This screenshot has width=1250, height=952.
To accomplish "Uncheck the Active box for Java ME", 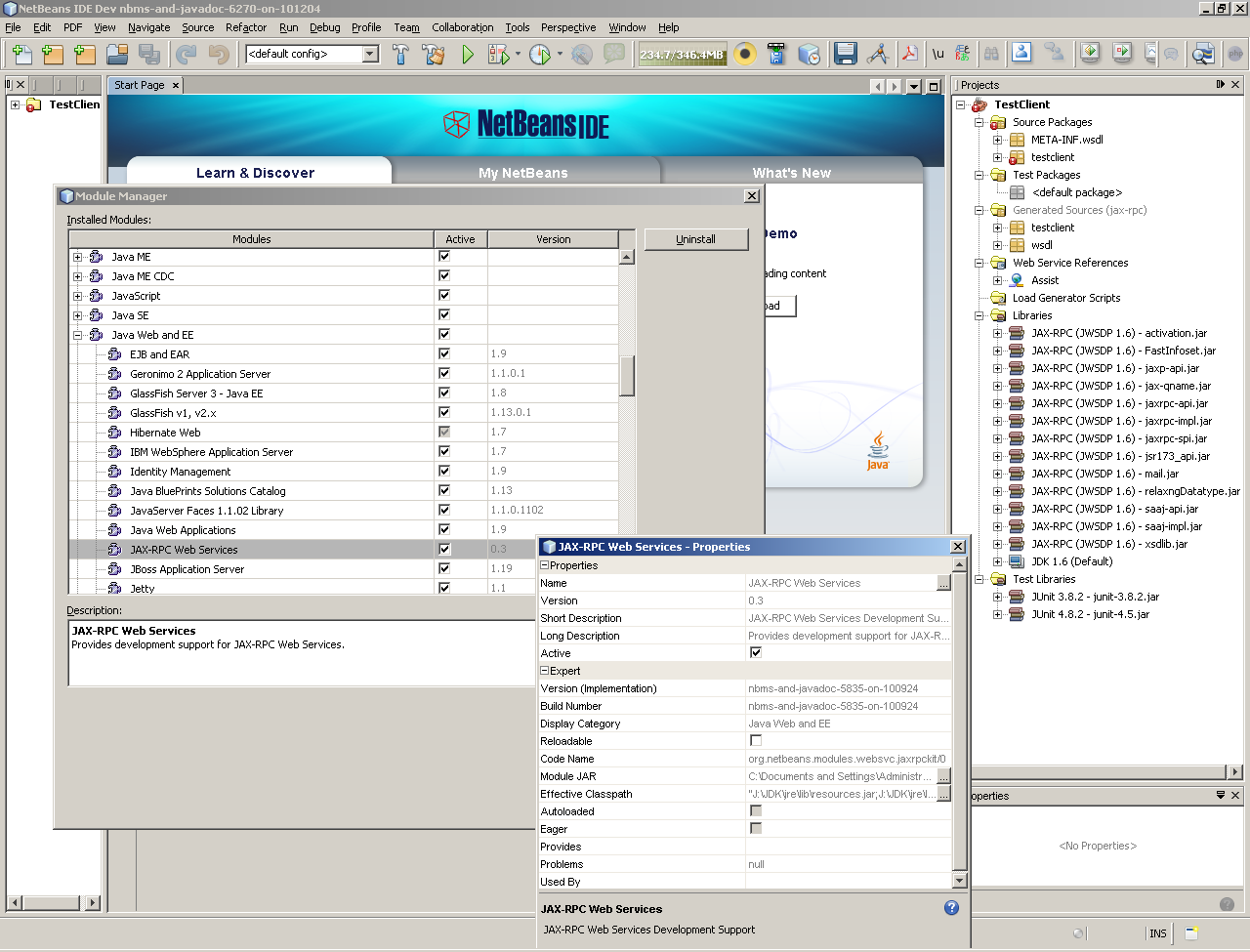I will click(444, 257).
